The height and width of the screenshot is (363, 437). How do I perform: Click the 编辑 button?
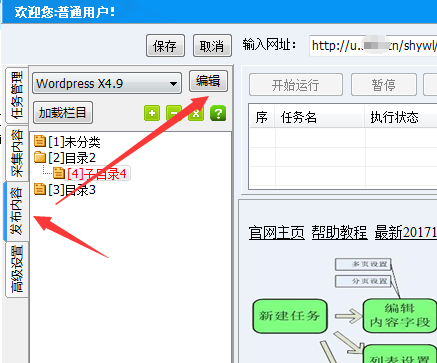208,81
